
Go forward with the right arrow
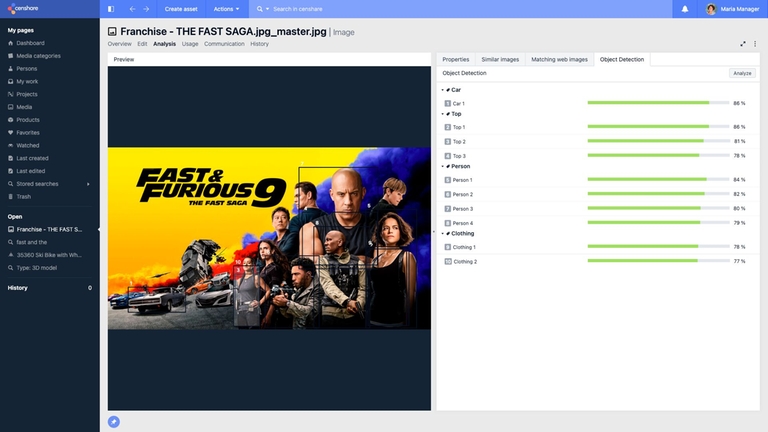coord(146,9)
